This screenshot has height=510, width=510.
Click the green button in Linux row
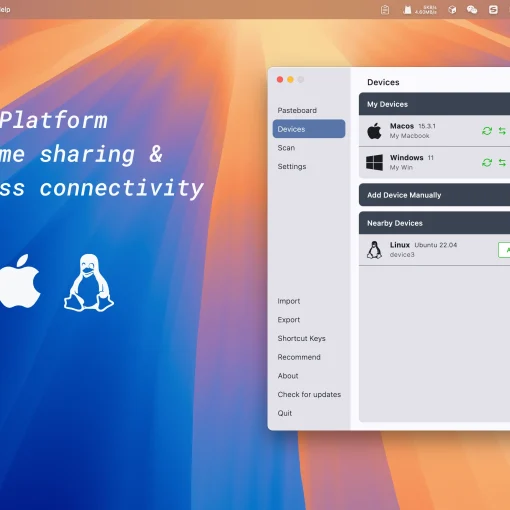(x=504, y=250)
